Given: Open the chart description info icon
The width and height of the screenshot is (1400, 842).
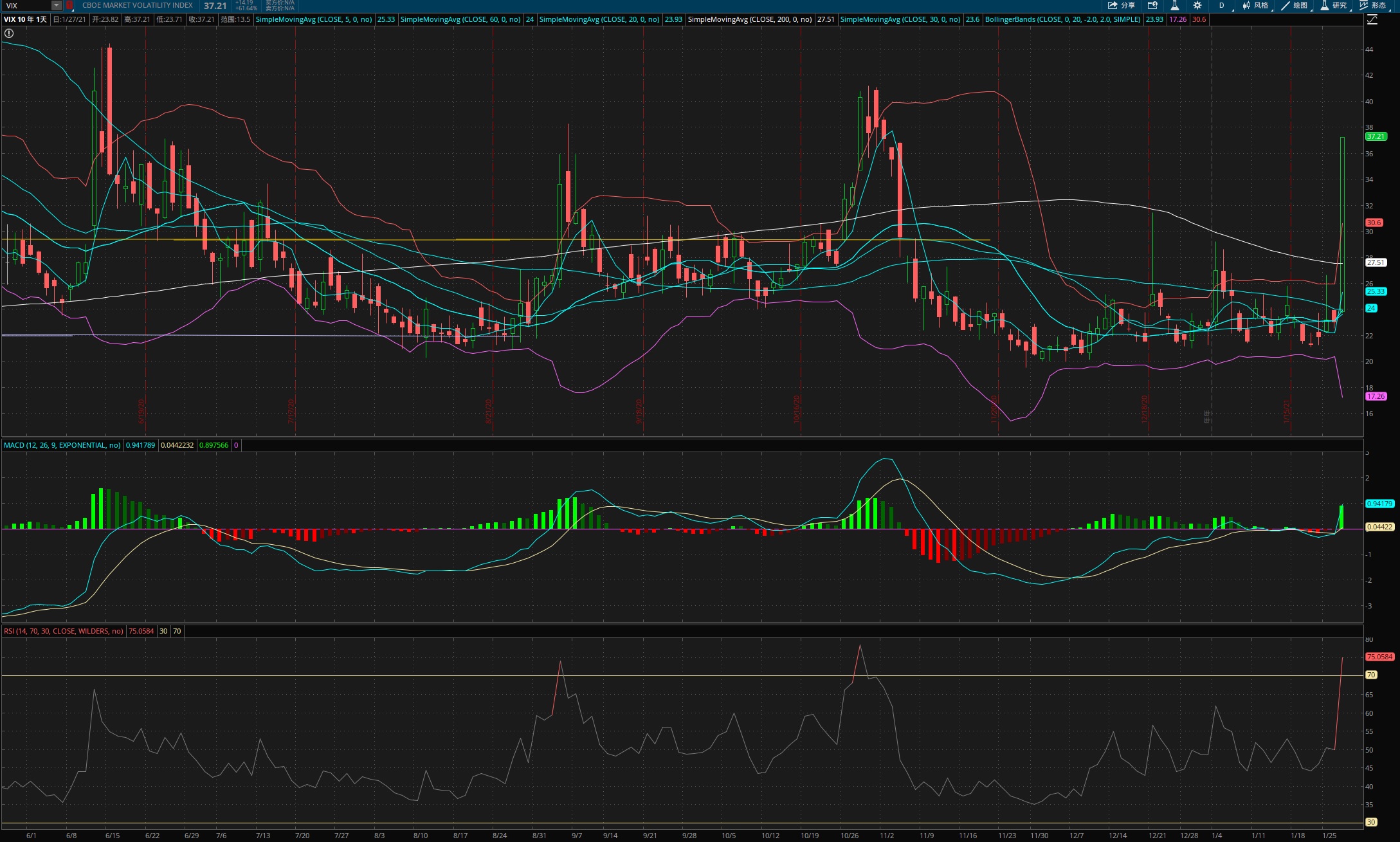Looking at the screenshot, I should 1153,5.
